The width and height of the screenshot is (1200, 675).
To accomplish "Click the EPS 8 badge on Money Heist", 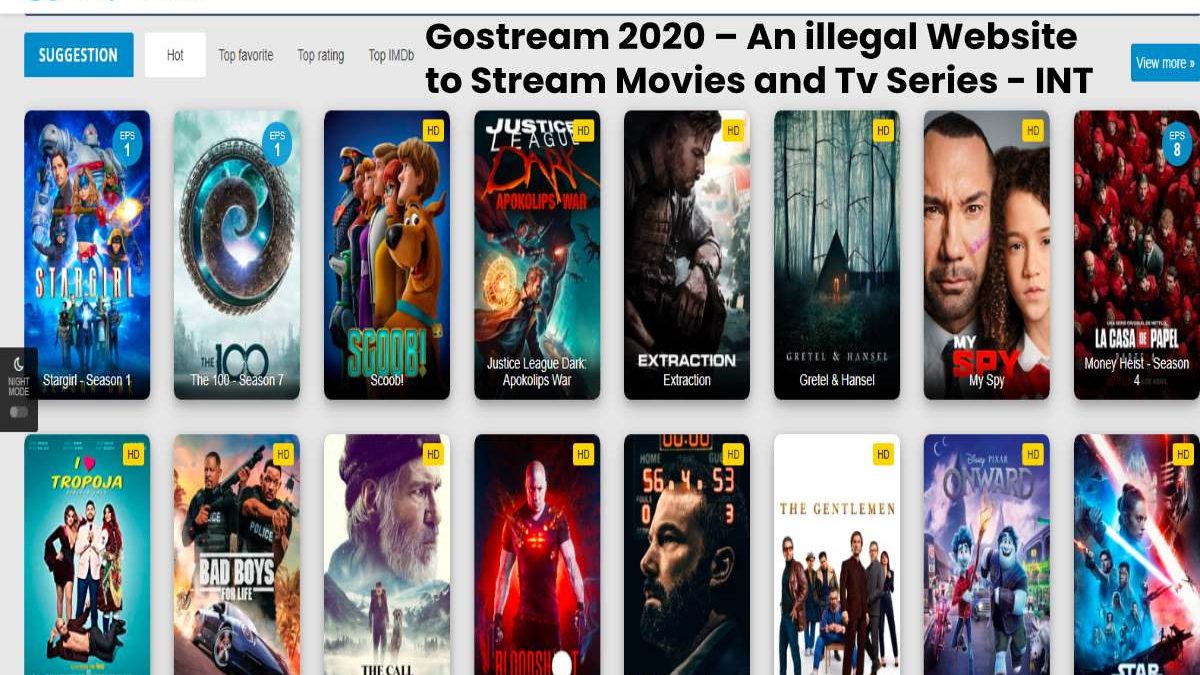I will point(1177,143).
